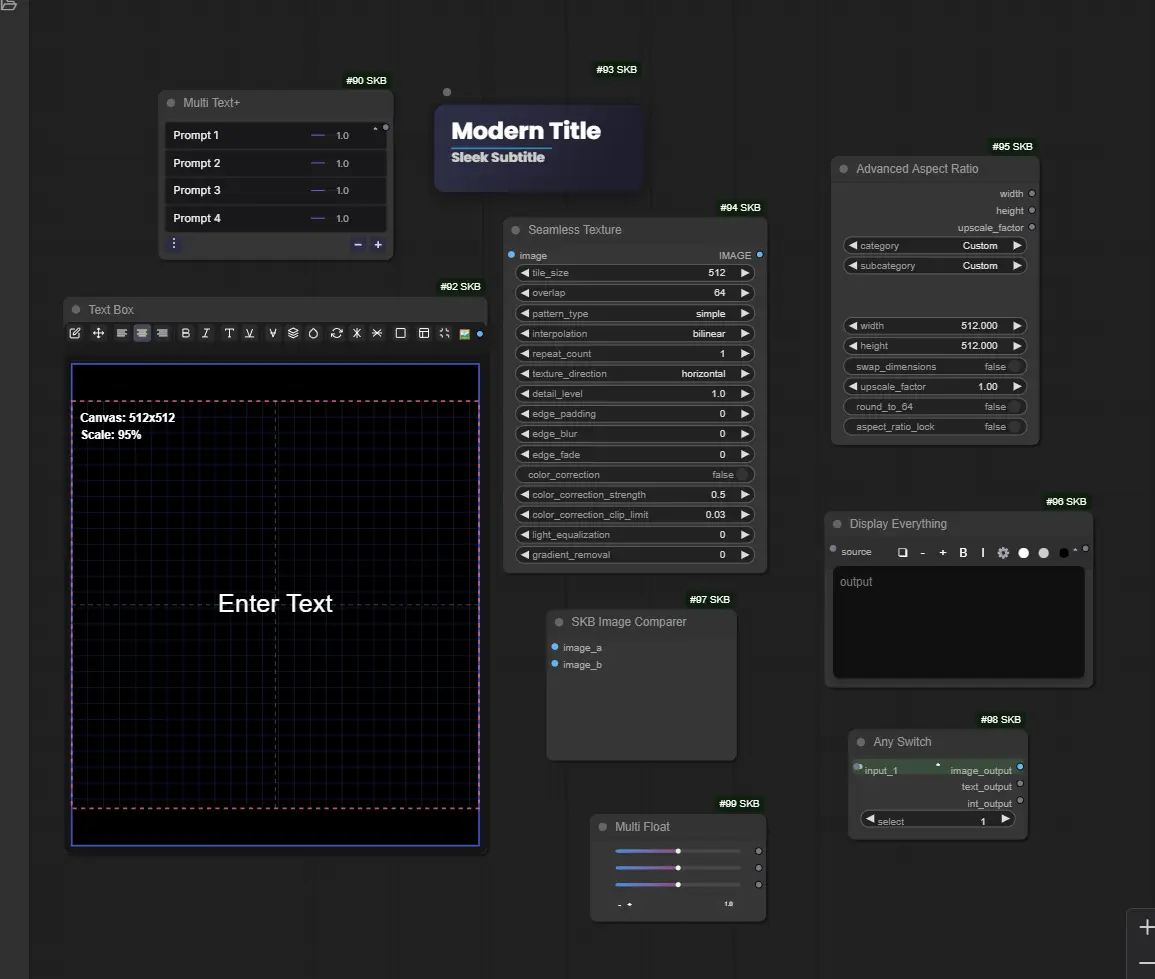
Task: Click right arrow on category Custom selector
Action: click(1016, 246)
